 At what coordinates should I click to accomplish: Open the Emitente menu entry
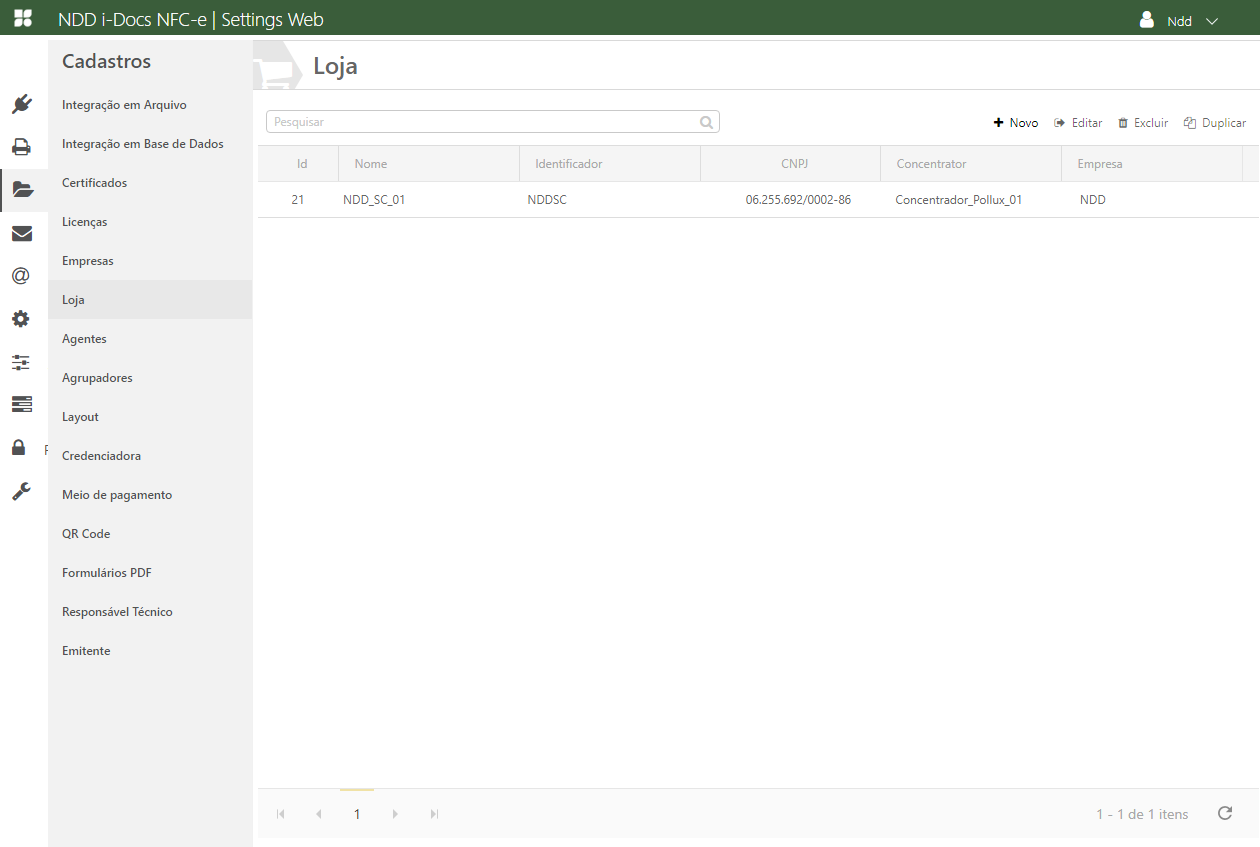click(86, 651)
